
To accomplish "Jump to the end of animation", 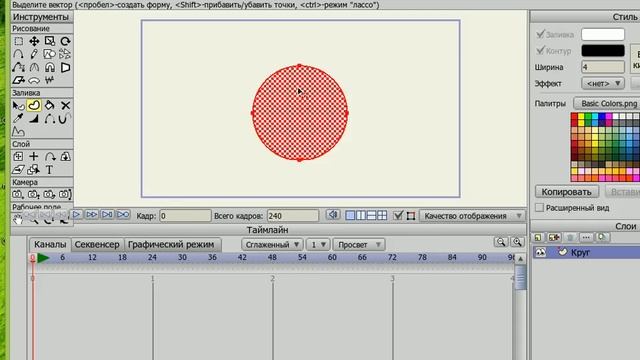I will coord(107,214).
